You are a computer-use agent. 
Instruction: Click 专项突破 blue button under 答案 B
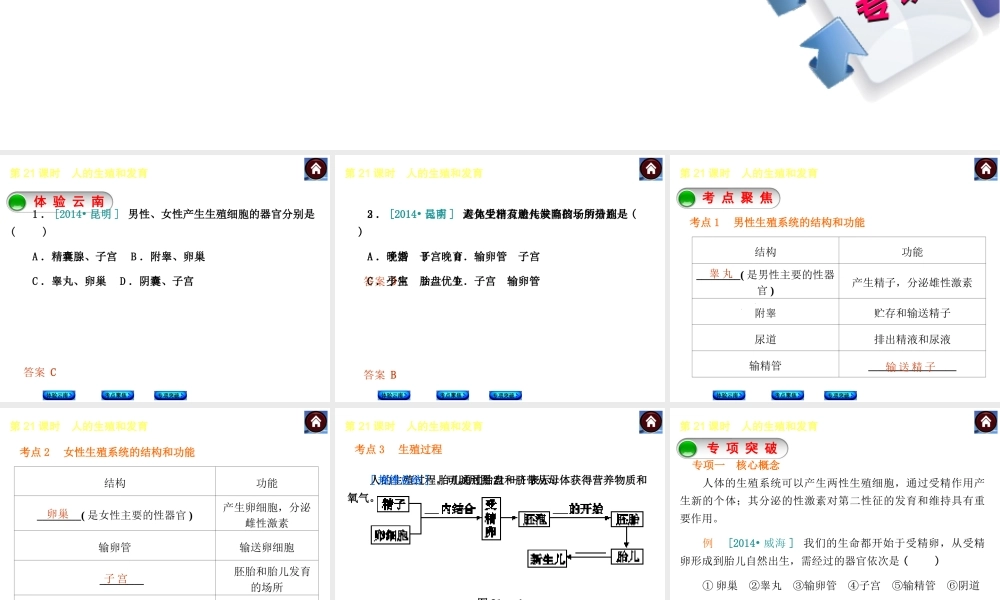coord(505,395)
